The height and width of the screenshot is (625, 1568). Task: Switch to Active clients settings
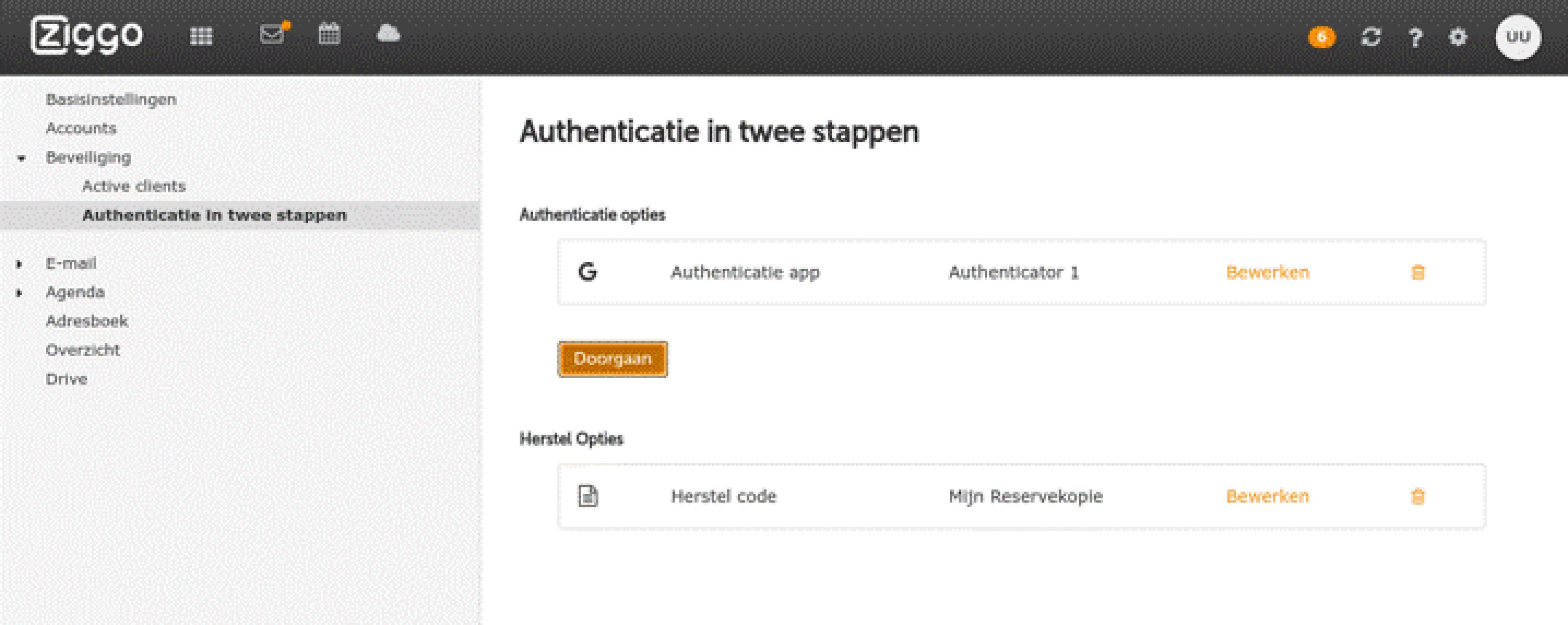click(x=134, y=186)
